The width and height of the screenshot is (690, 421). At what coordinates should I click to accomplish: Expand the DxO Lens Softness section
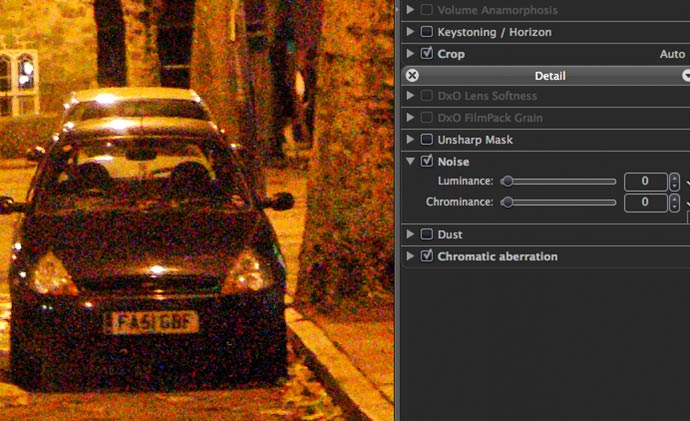[x=410, y=95]
